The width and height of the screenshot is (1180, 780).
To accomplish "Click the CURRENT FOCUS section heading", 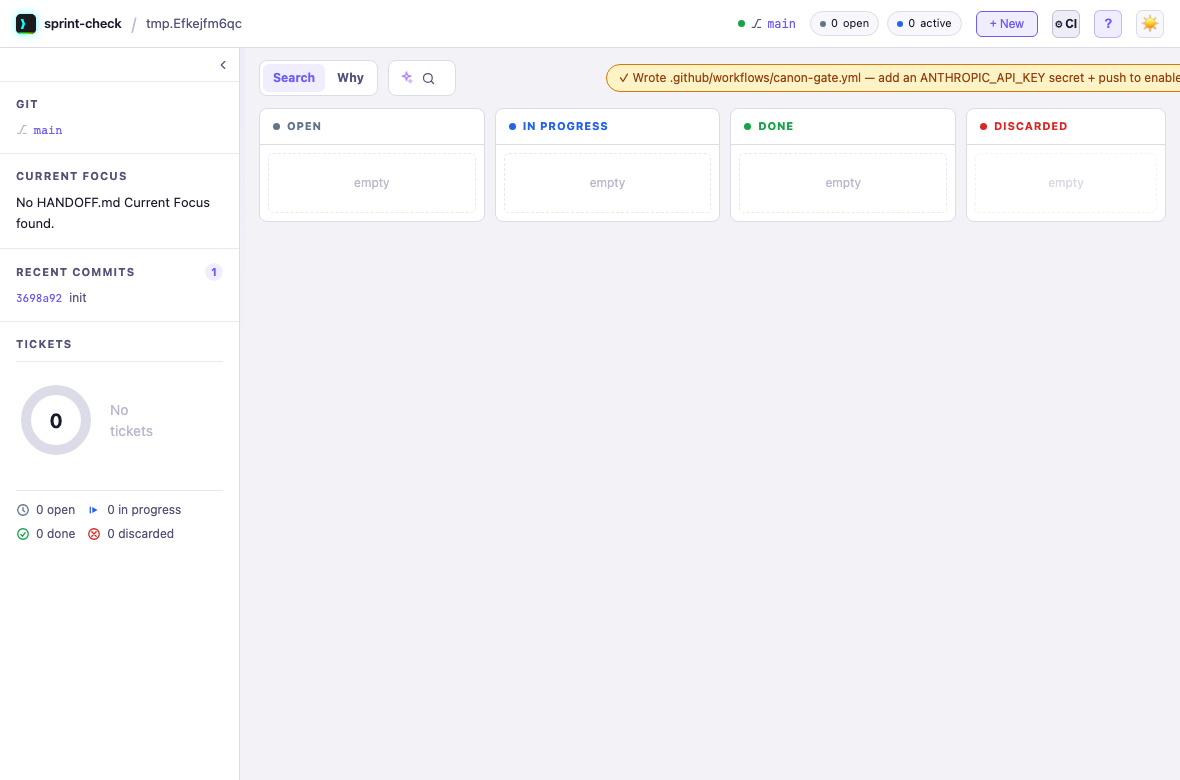I will [x=71, y=176].
